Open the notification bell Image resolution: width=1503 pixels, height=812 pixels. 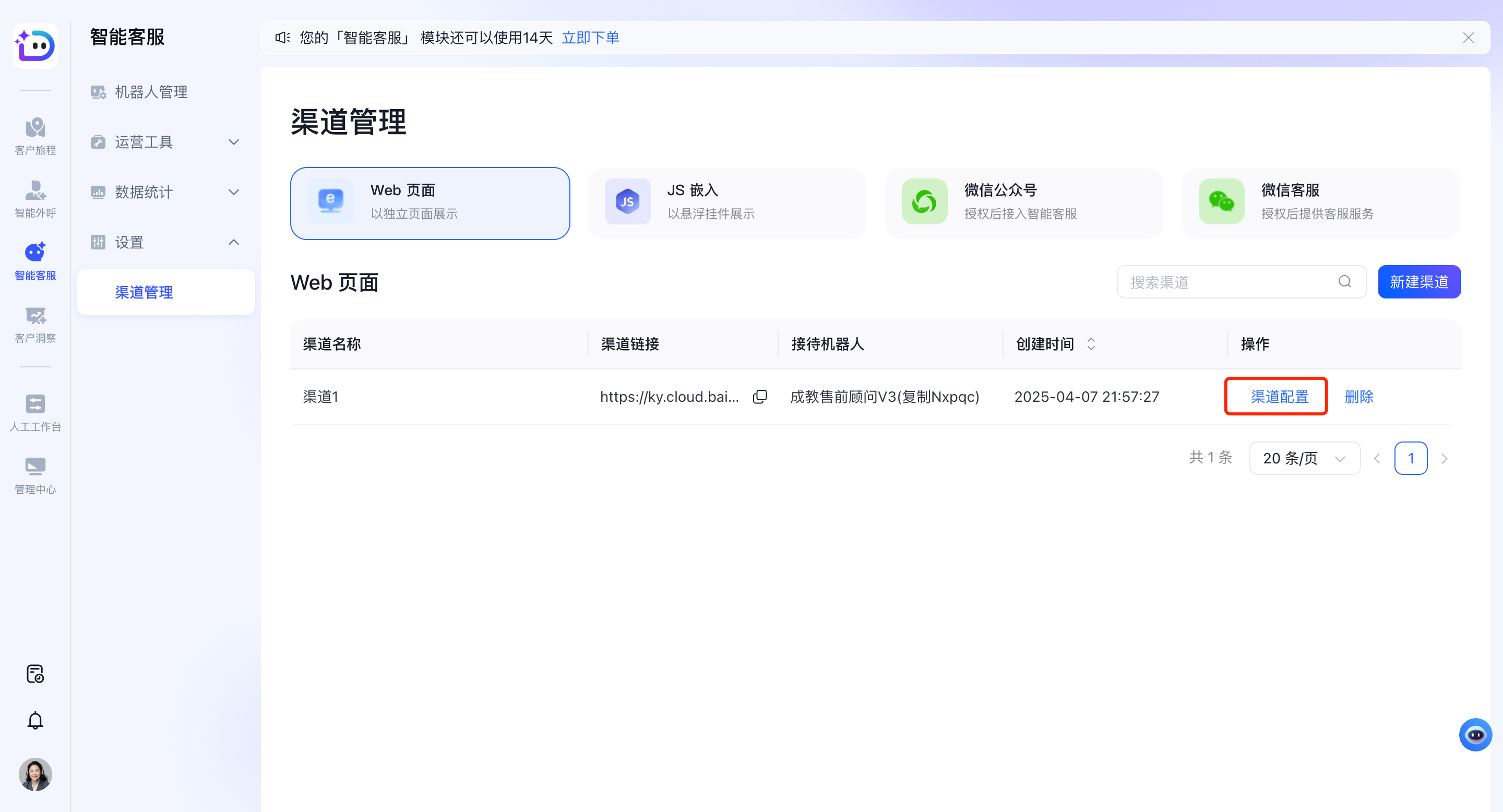click(x=35, y=720)
